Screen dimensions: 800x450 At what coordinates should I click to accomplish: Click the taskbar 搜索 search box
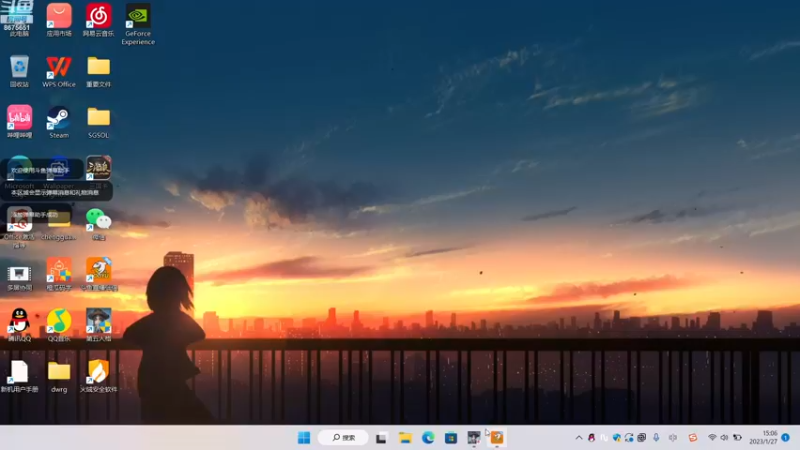click(343, 438)
